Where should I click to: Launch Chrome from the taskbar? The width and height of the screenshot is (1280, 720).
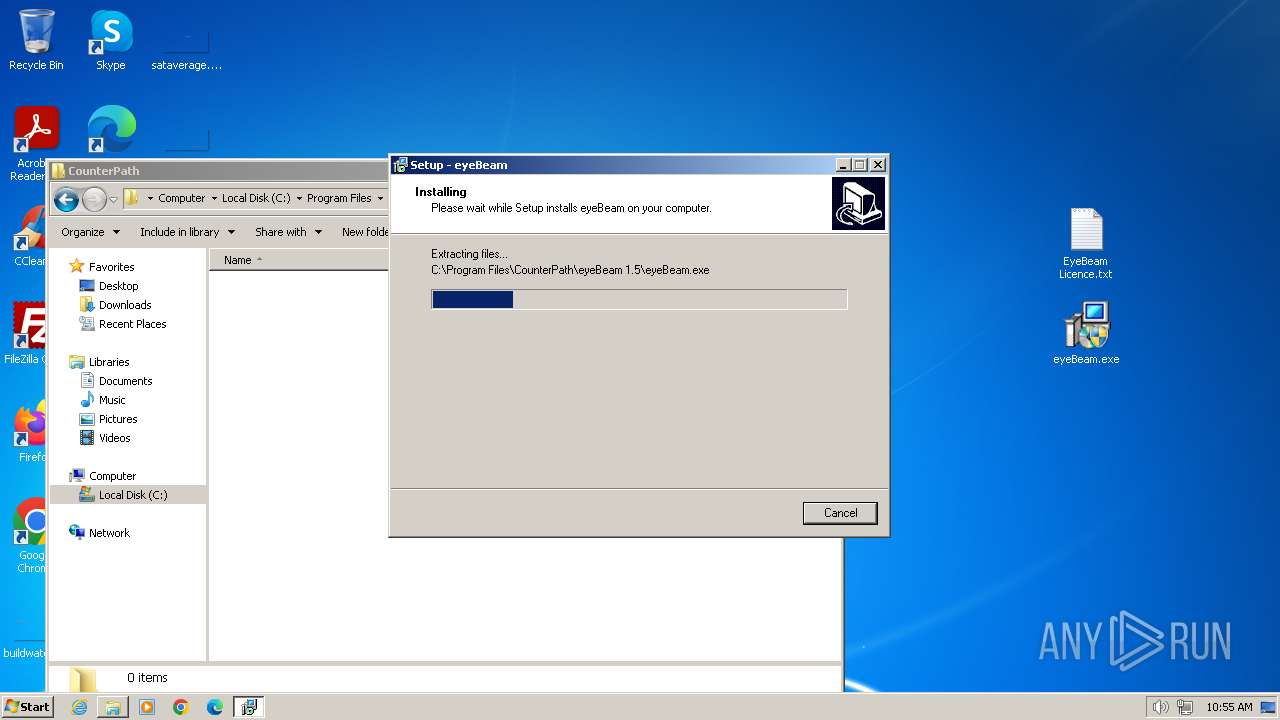pyautogui.click(x=181, y=707)
